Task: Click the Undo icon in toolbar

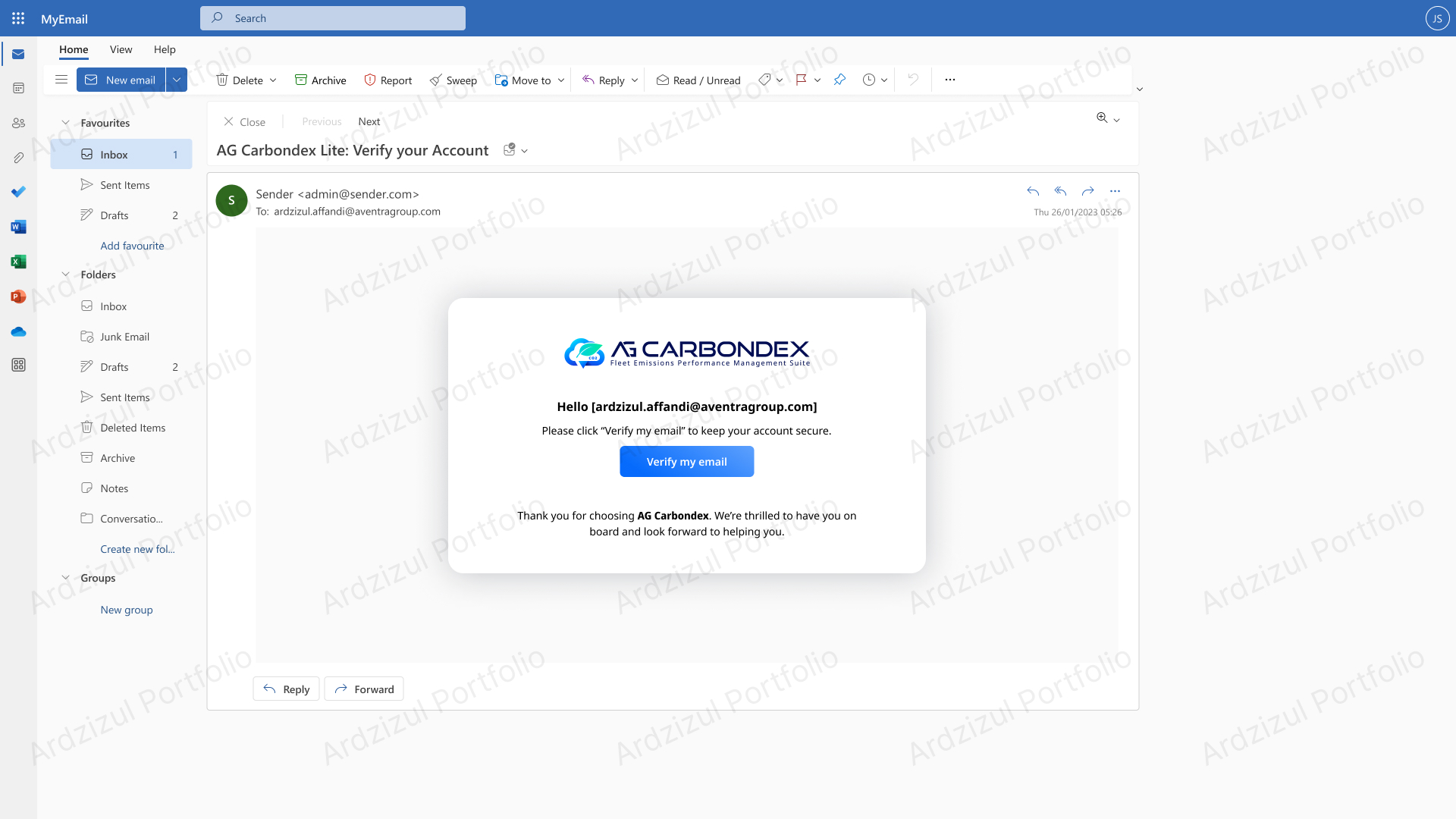Action: (913, 80)
